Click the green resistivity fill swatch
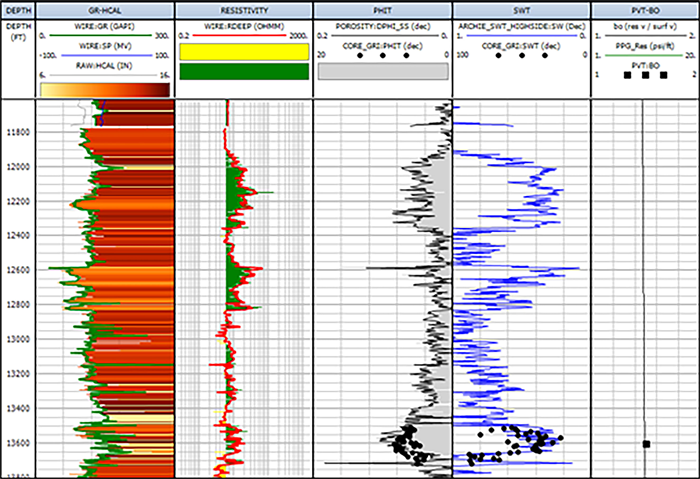Image resolution: width=700 pixels, height=479 pixels. pyautogui.click(x=244, y=71)
